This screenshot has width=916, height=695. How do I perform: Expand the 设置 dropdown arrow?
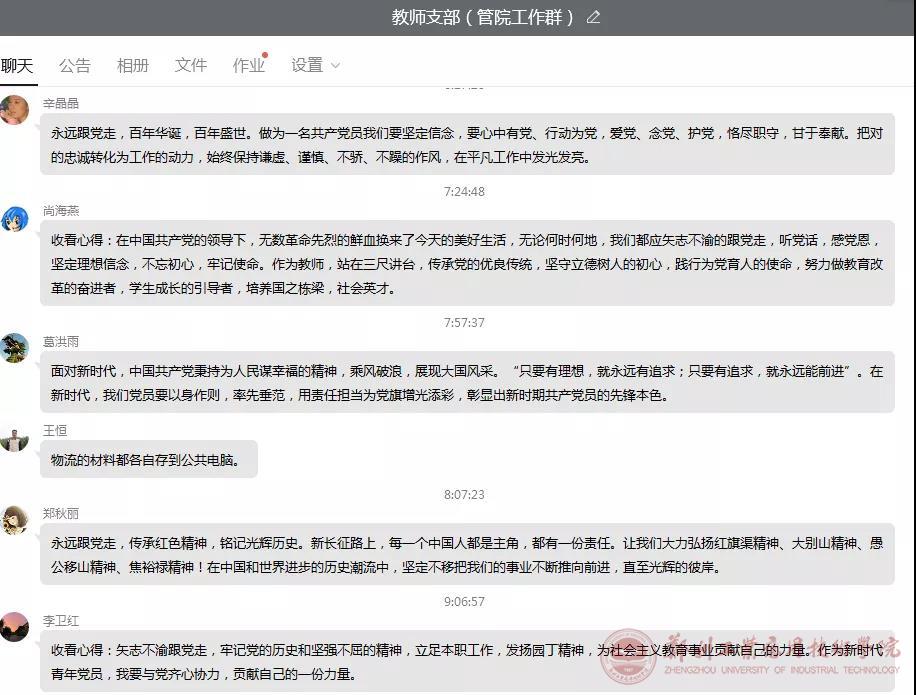335,65
